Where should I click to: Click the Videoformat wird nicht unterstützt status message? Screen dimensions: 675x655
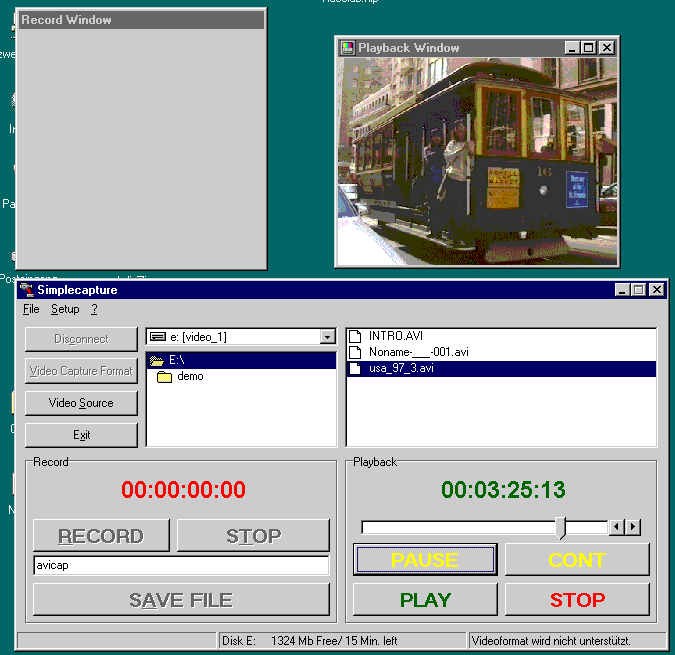coord(551,641)
